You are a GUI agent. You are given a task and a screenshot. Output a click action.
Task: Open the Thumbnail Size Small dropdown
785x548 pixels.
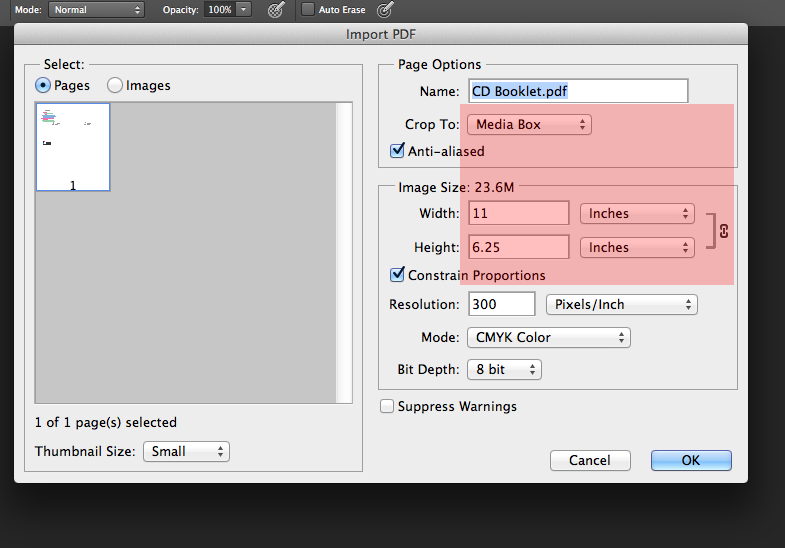(186, 451)
